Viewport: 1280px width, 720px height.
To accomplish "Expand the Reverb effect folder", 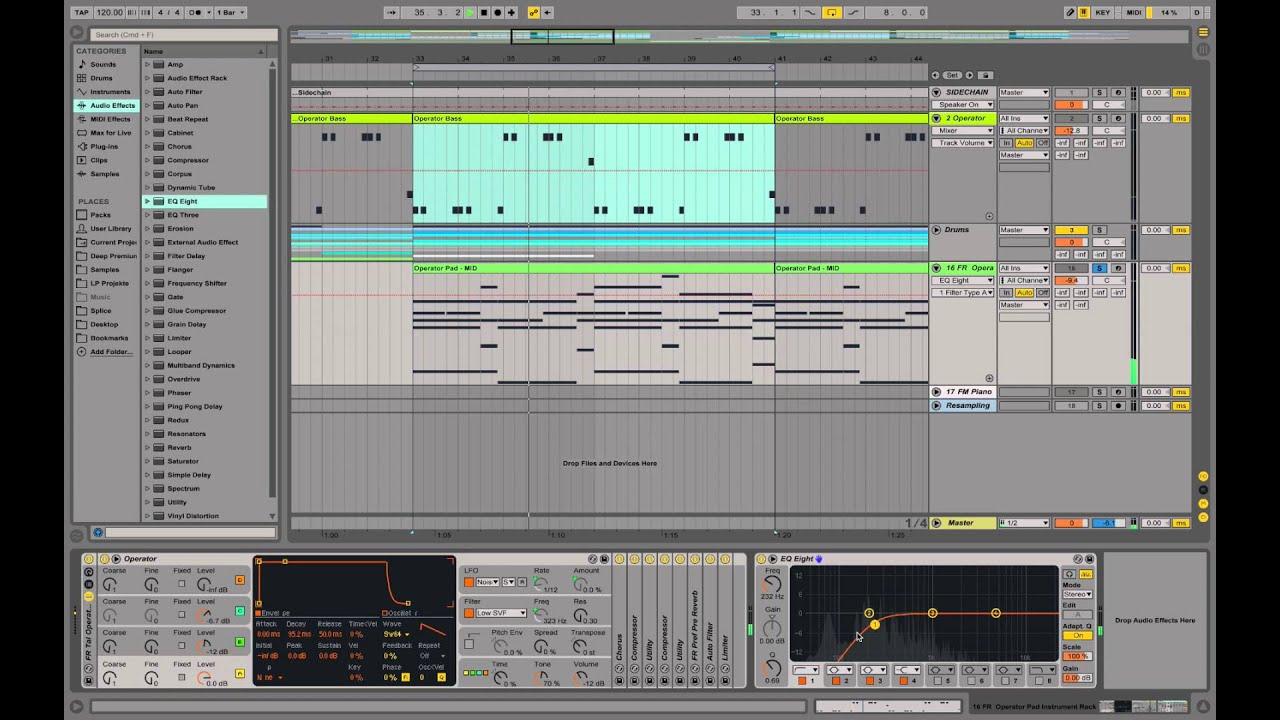I will pyautogui.click(x=147, y=447).
